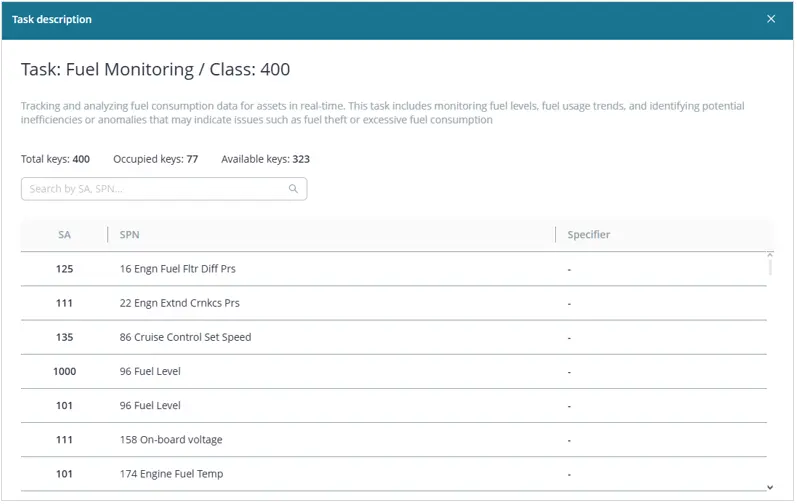Click the Specifier column header

point(588,235)
